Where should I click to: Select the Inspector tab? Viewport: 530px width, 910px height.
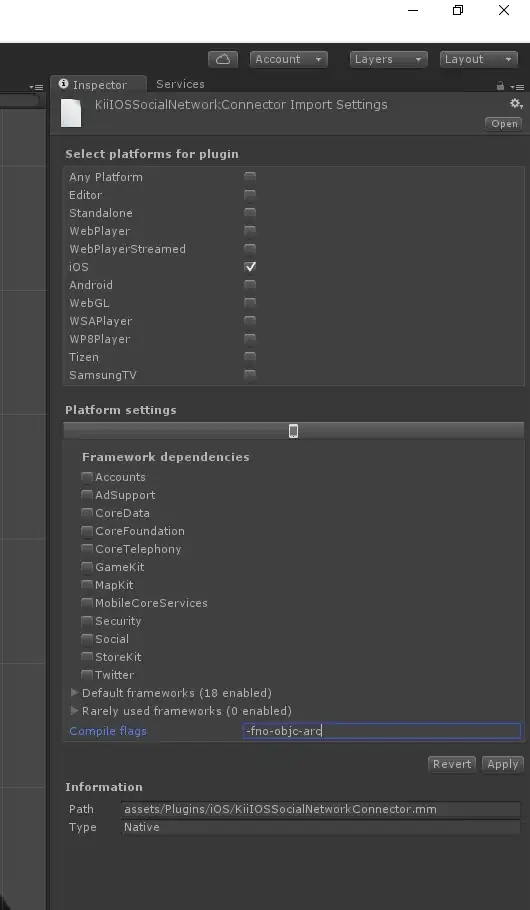pyautogui.click(x=93, y=85)
